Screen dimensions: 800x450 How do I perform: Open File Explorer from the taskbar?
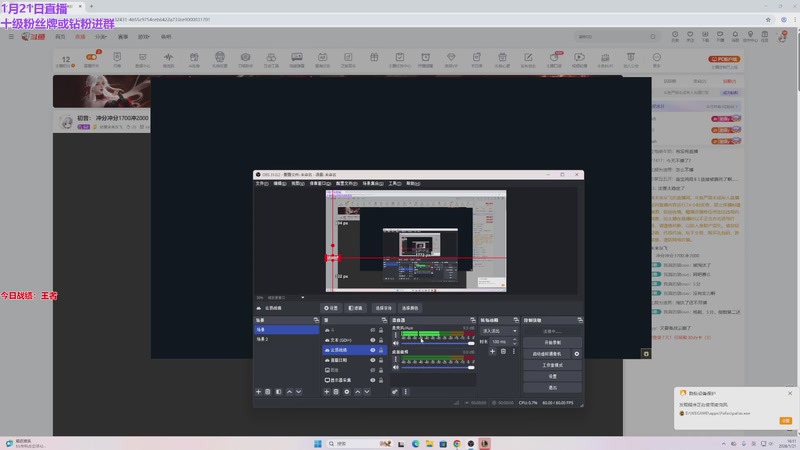(x=429, y=443)
